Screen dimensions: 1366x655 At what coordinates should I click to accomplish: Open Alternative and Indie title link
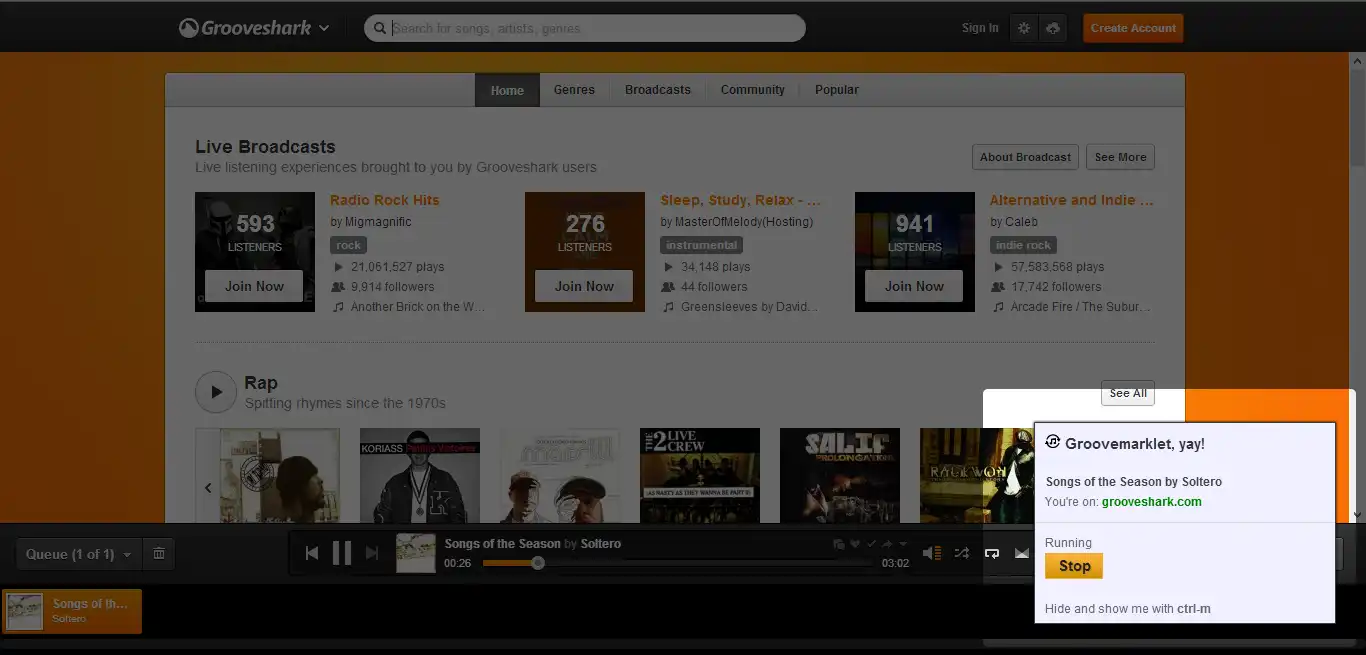click(x=1071, y=200)
